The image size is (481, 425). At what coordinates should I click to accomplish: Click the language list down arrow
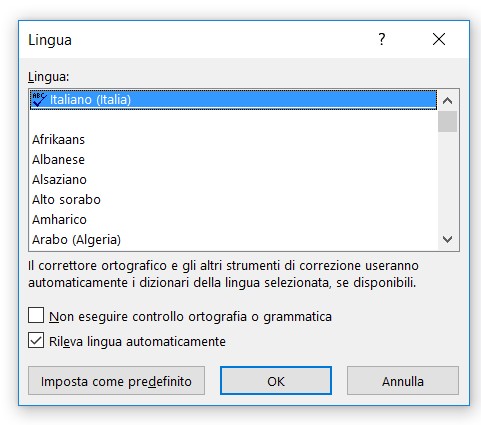(x=447, y=239)
